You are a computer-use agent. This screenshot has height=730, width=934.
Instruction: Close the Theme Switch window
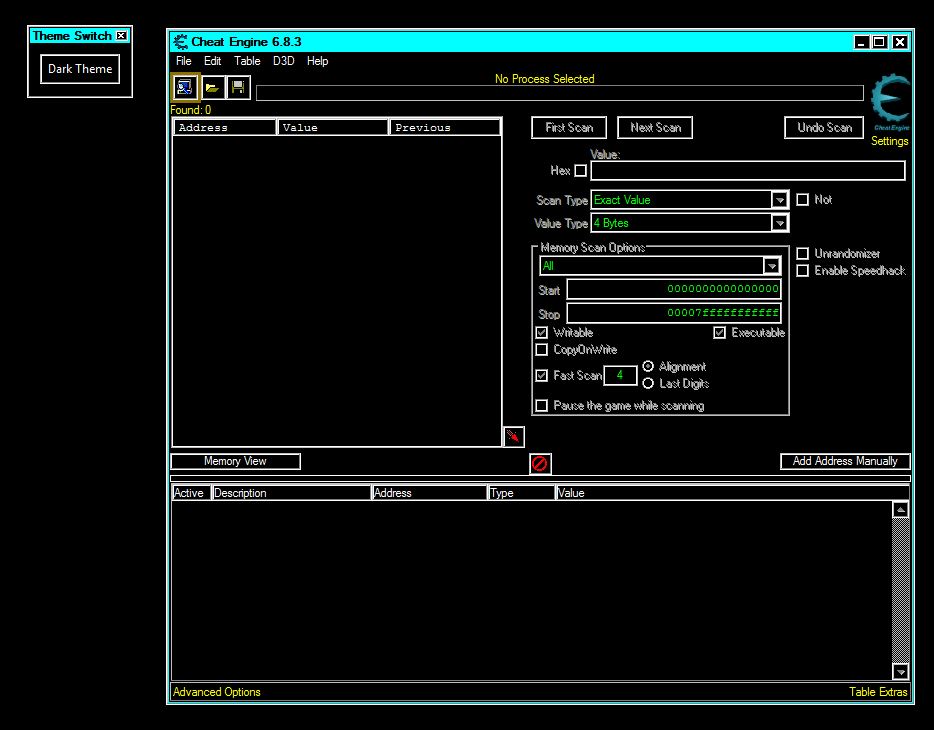pyautogui.click(x=122, y=36)
